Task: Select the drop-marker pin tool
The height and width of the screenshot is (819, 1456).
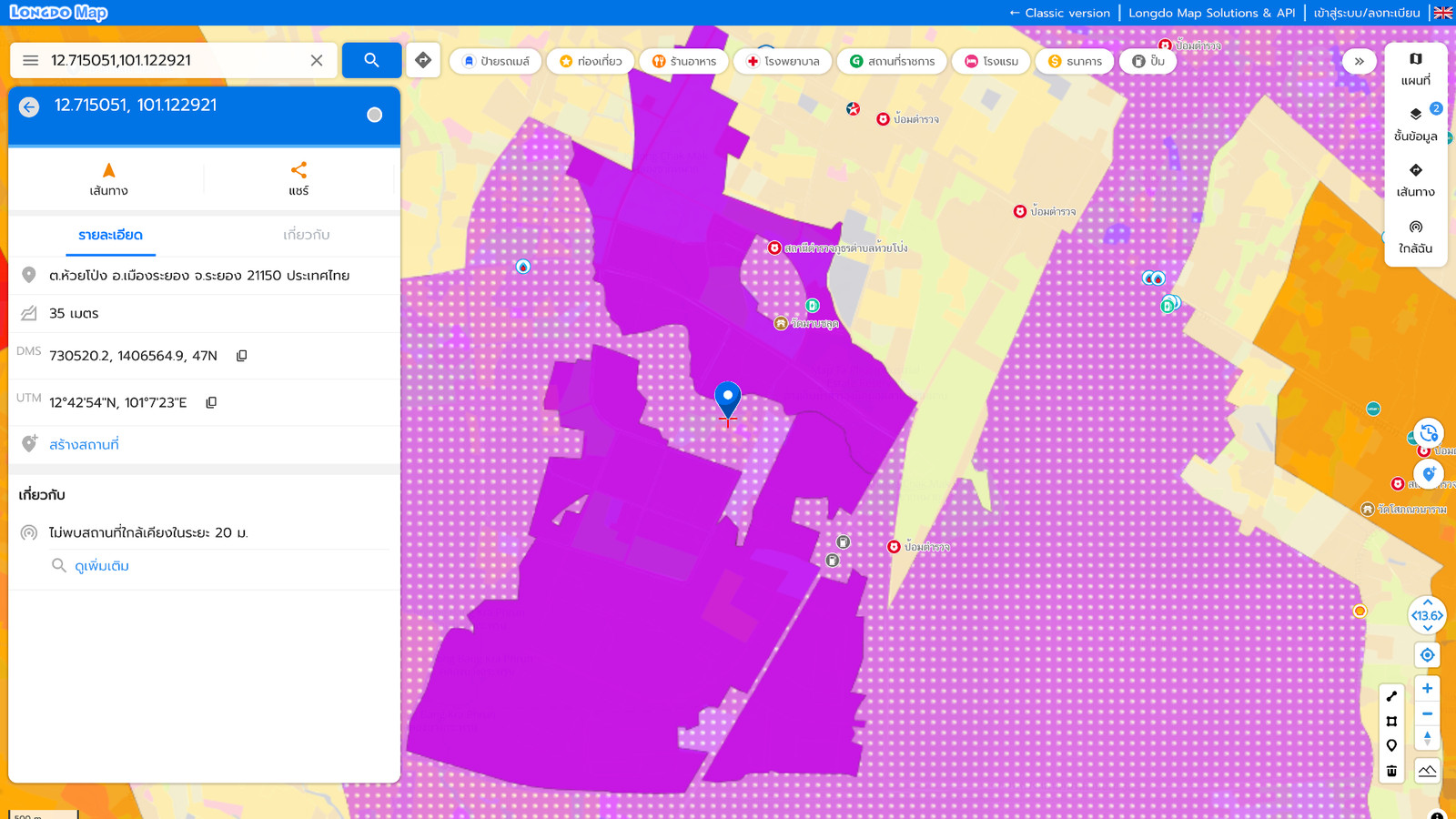Action: coord(1391,746)
